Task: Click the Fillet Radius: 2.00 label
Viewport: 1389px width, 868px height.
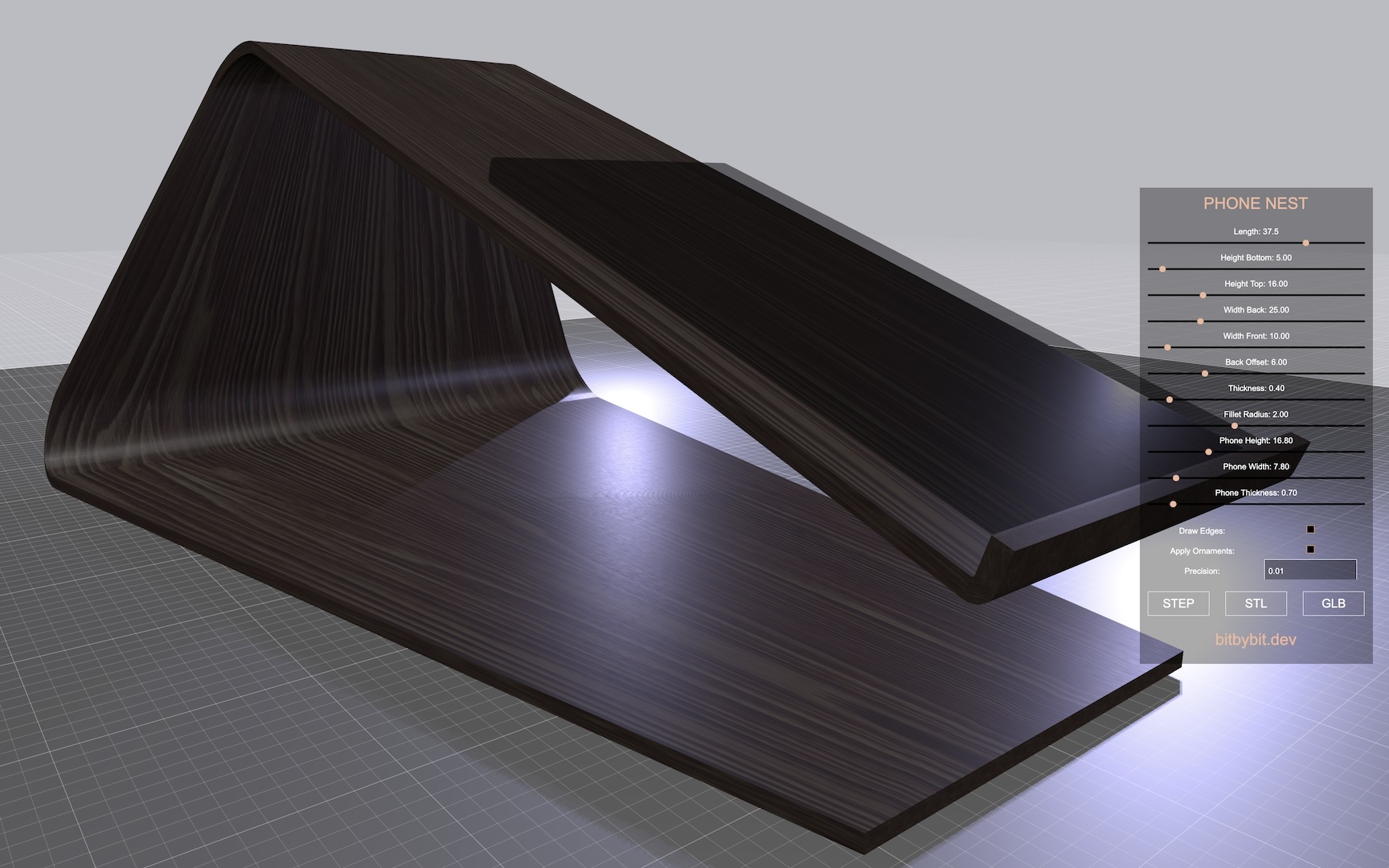Action: (x=1256, y=415)
